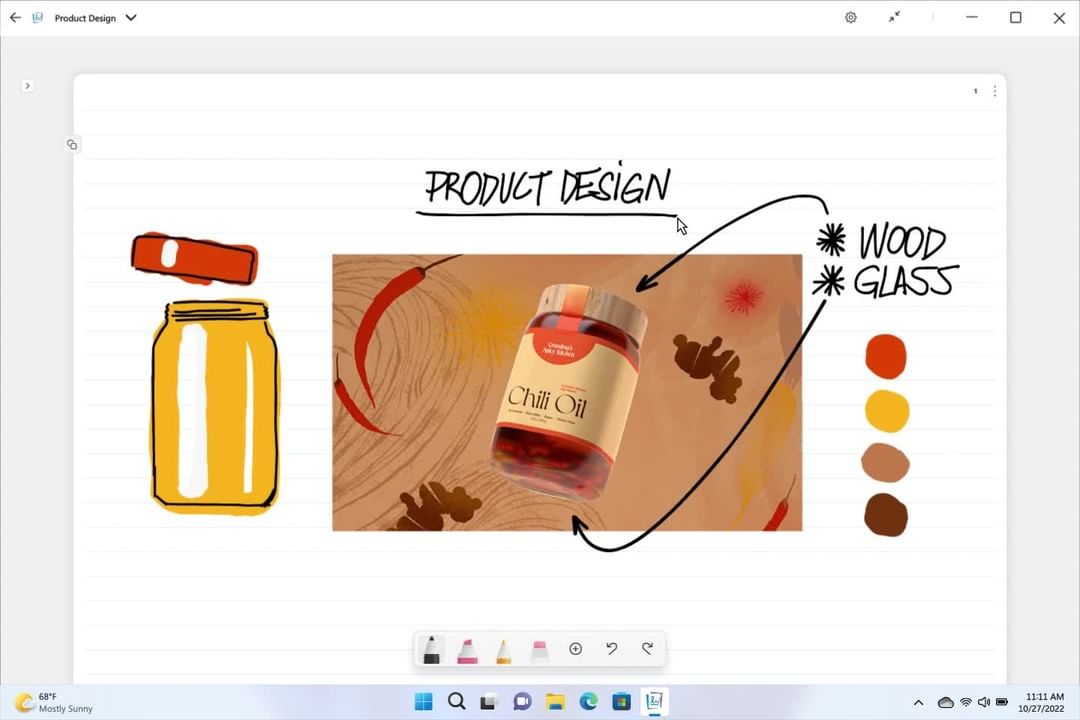The width and height of the screenshot is (1080, 720).
Task: Open the page three-dot options menu
Action: coord(994,91)
